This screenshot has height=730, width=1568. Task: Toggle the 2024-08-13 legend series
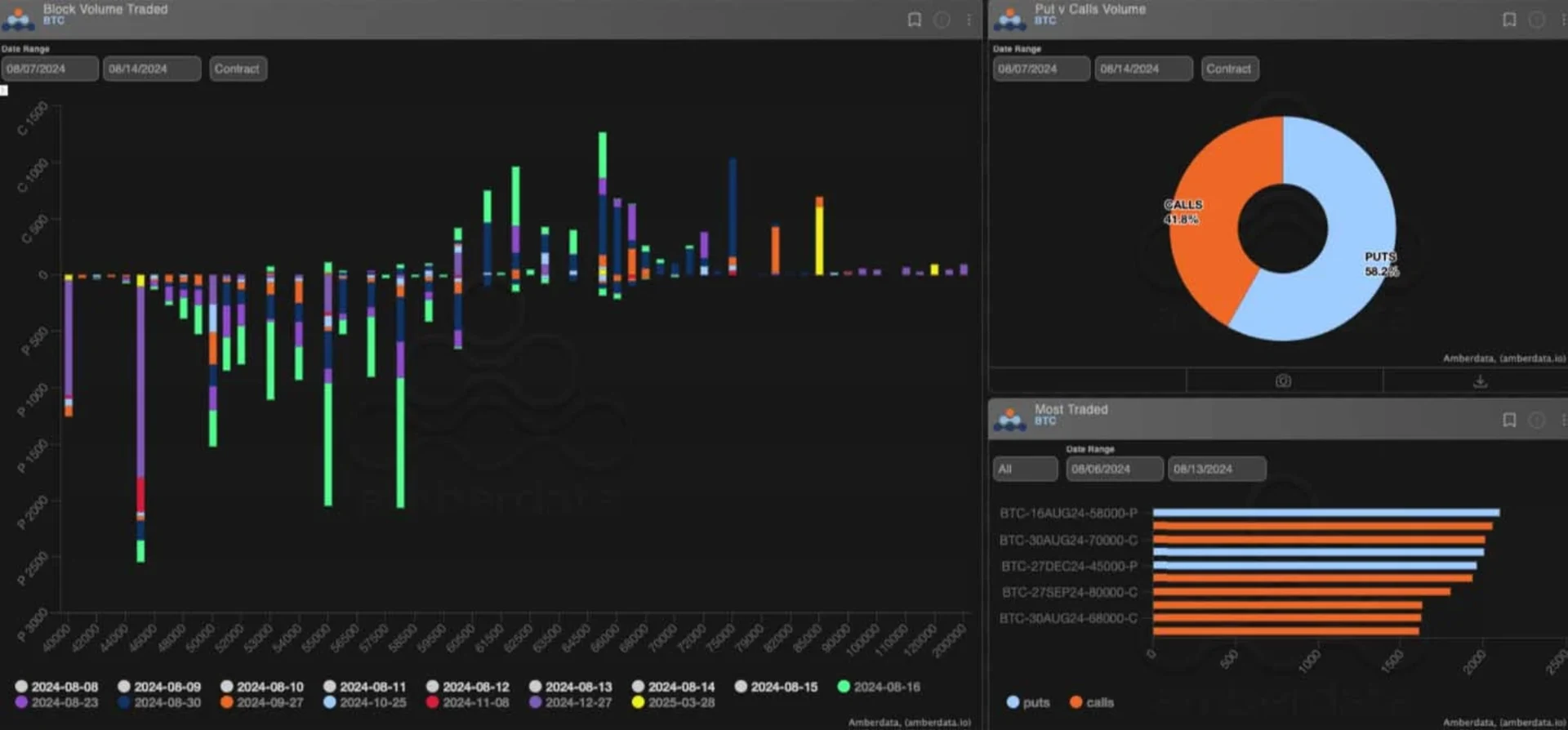tap(571, 687)
